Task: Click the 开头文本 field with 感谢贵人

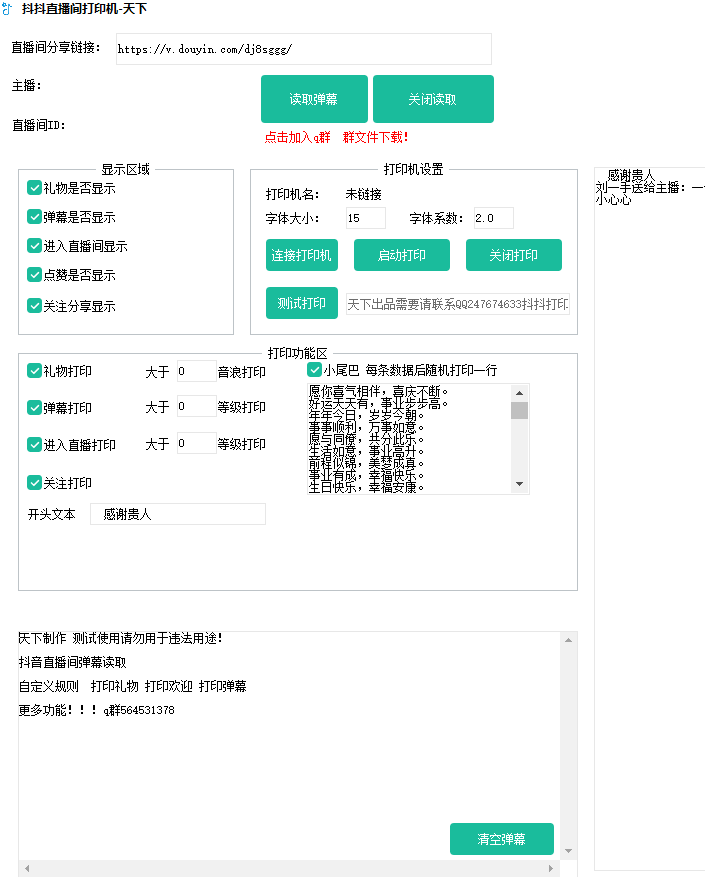Action: pyautogui.click(x=178, y=514)
